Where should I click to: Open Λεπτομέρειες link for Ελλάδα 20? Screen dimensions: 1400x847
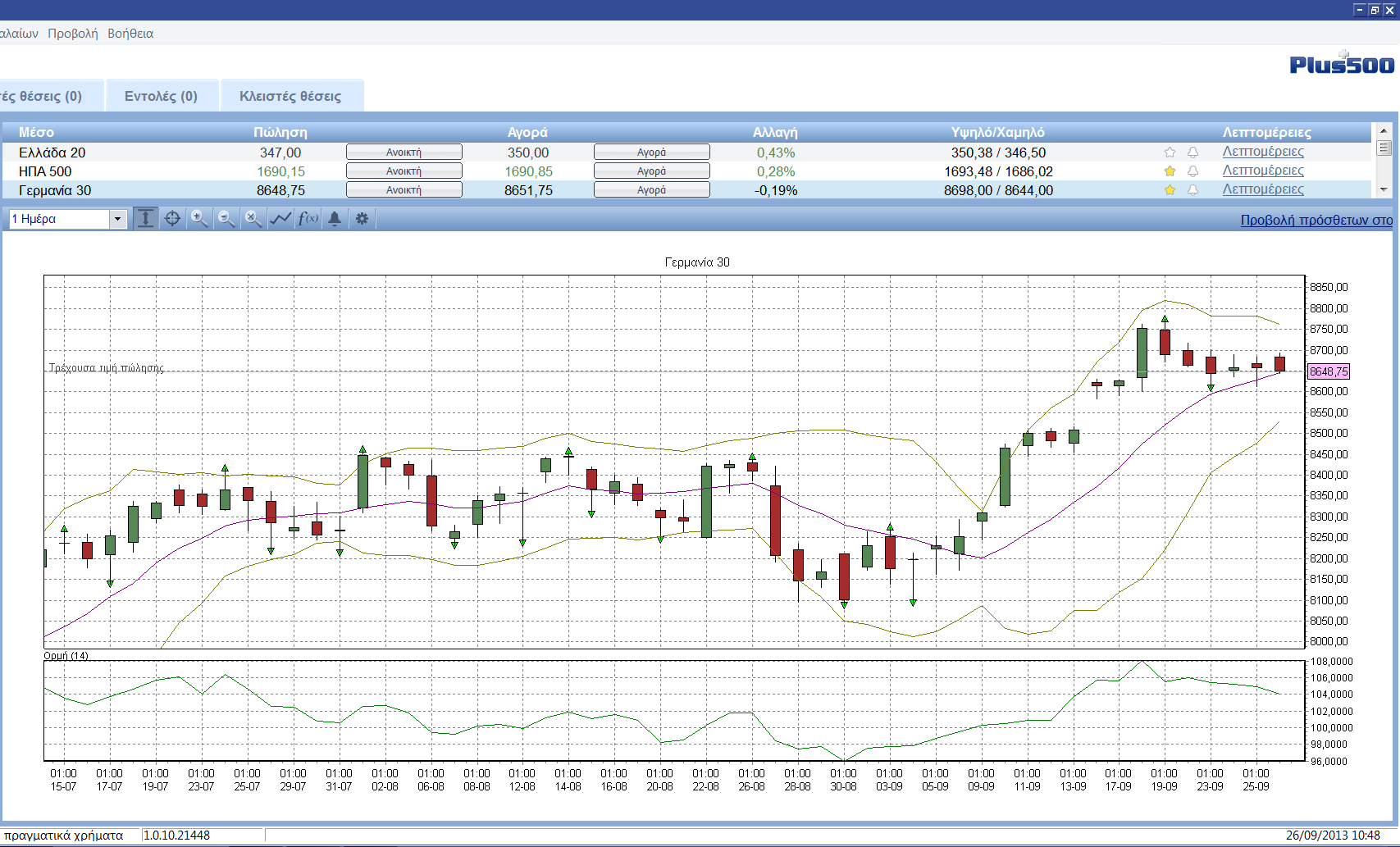tap(1263, 152)
